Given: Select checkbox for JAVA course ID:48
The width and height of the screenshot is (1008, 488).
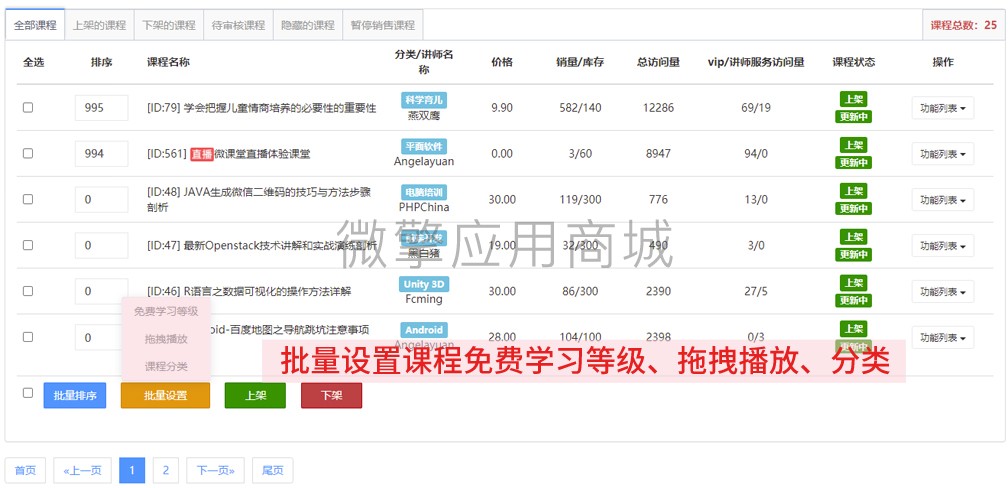Looking at the screenshot, I should click(x=28, y=199).
